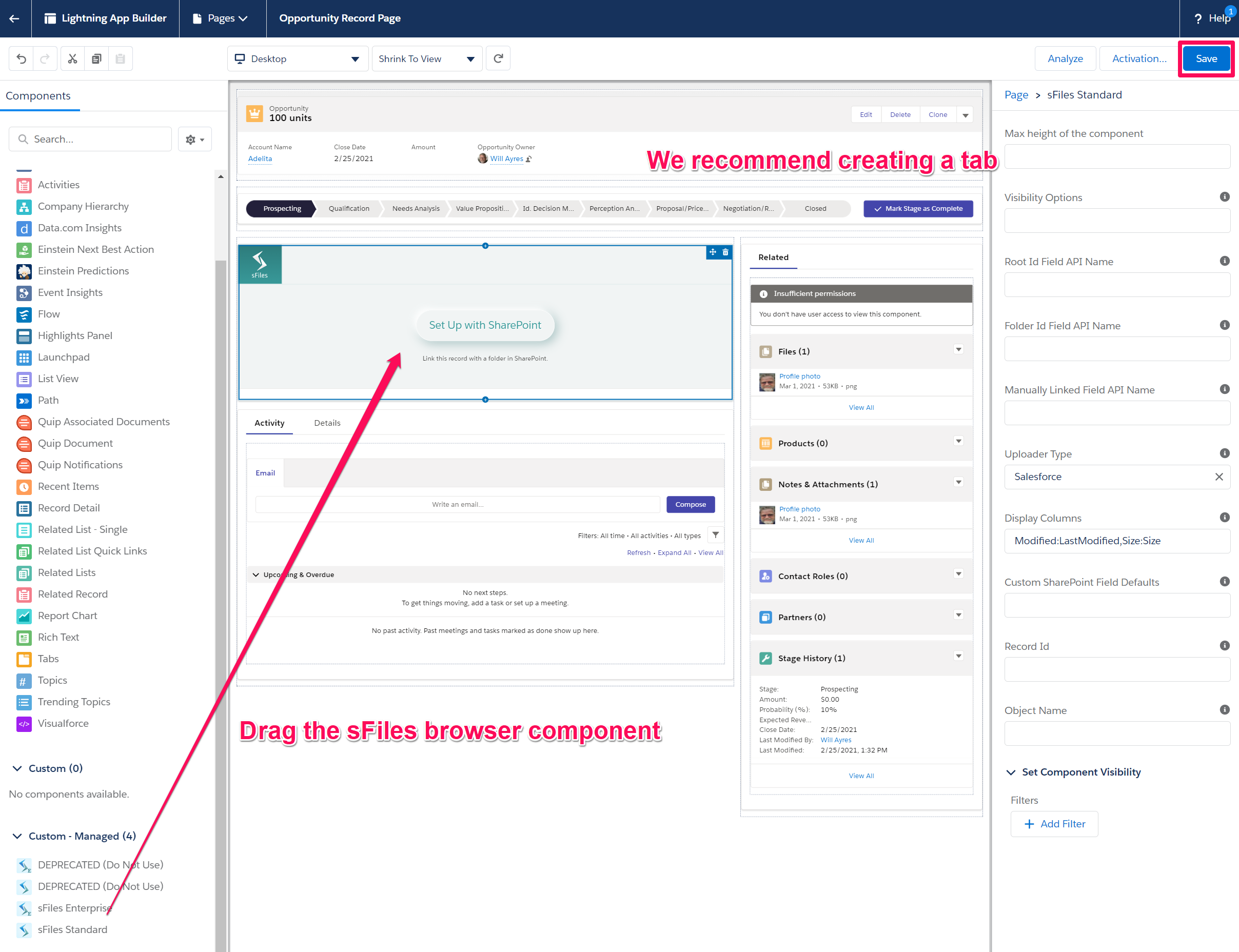Viewport: 1239px width, 952px height.
Task: Click the Redo icon
Action: coord(45,58)
